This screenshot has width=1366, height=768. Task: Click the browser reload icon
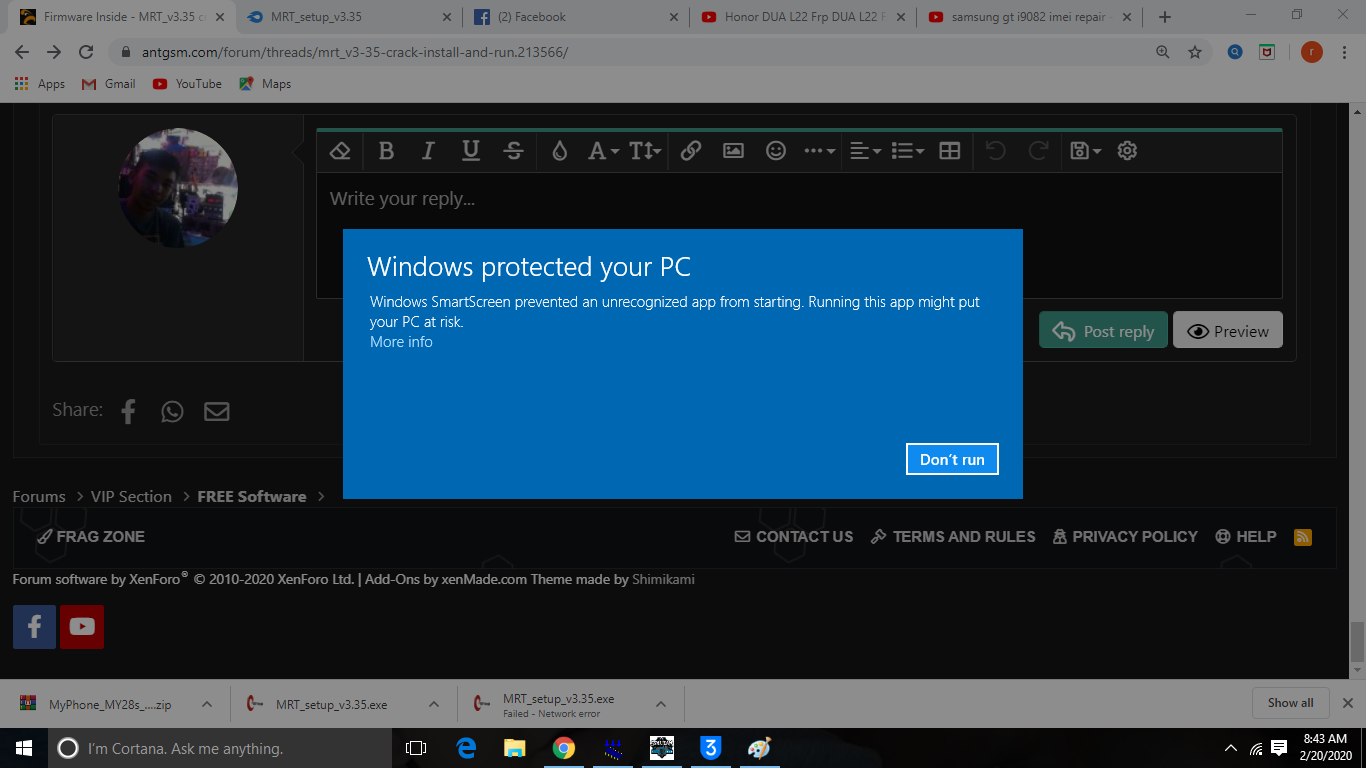[x=86, y=52]
